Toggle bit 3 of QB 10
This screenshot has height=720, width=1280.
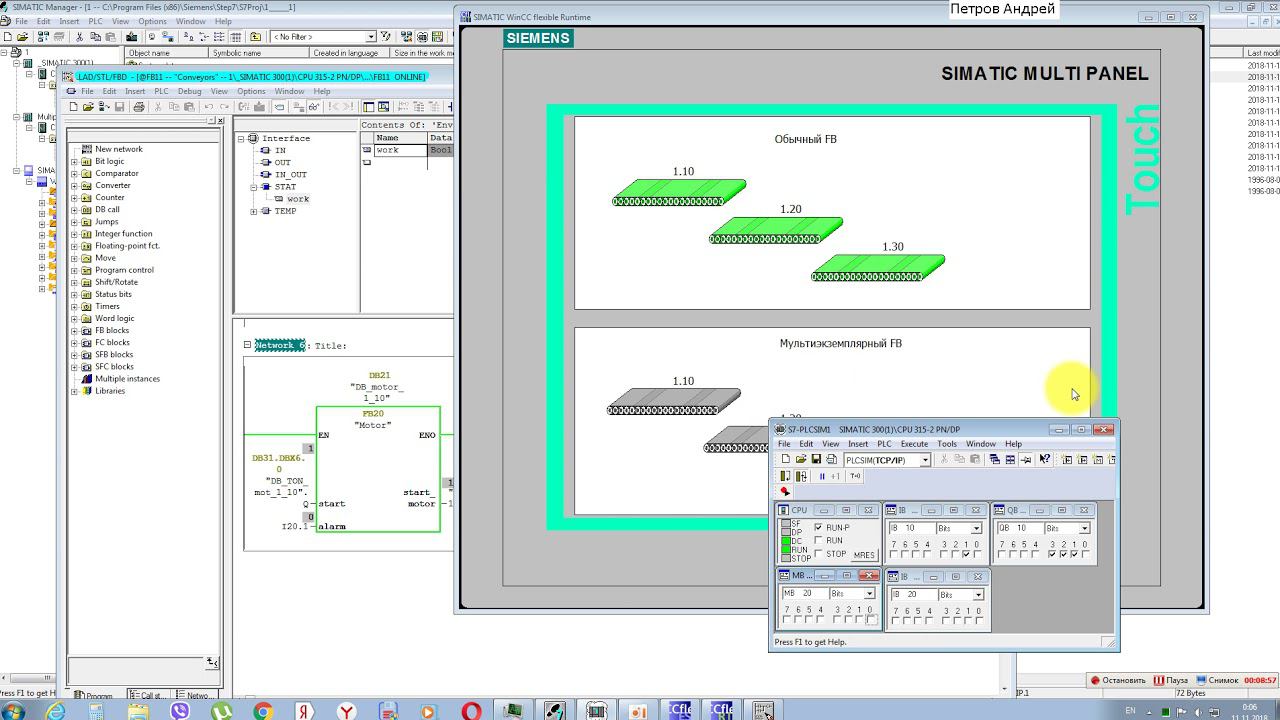[x=1053, y=555]
